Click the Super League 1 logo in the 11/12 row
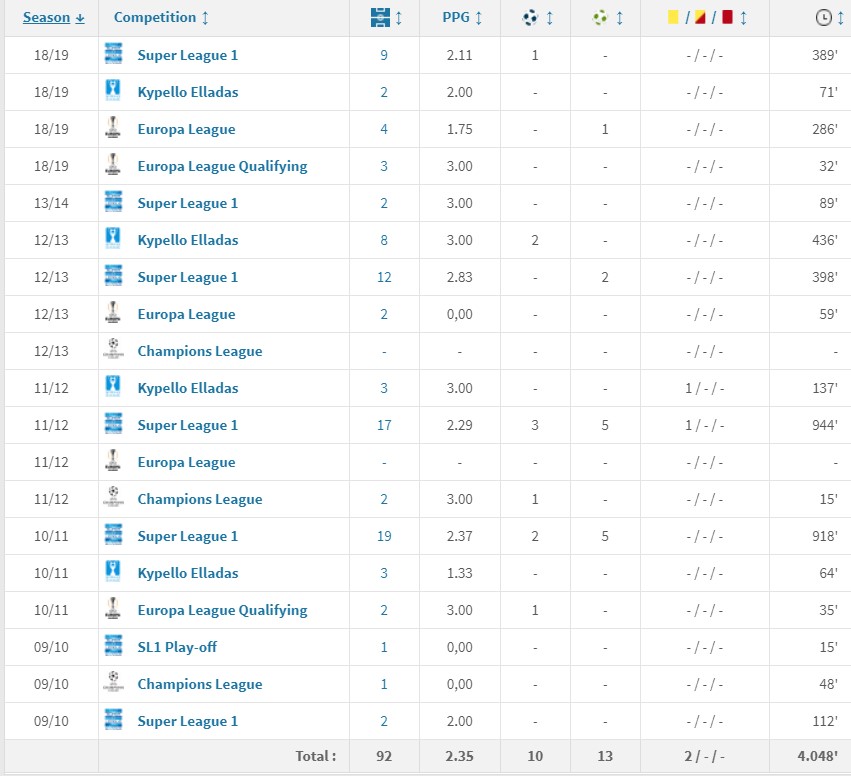Screen dimensions: 851x776 (x=113, y=424)
